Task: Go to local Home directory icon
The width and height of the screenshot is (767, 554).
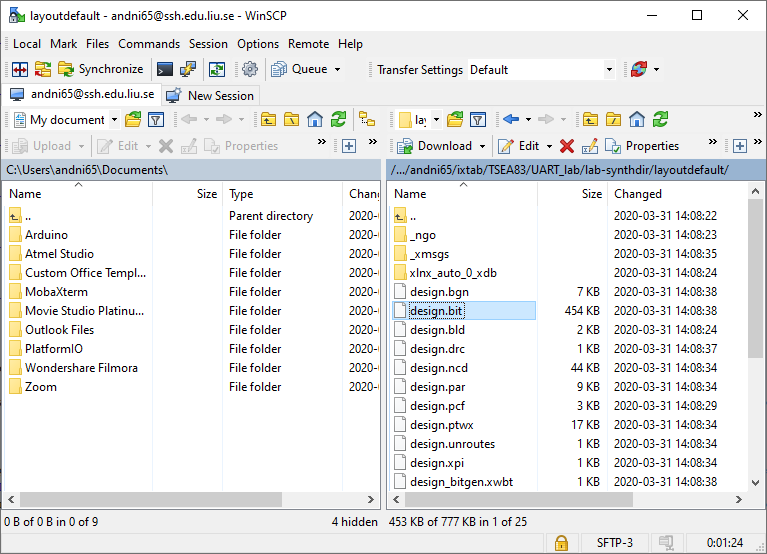Action: (x=315, y=120)
